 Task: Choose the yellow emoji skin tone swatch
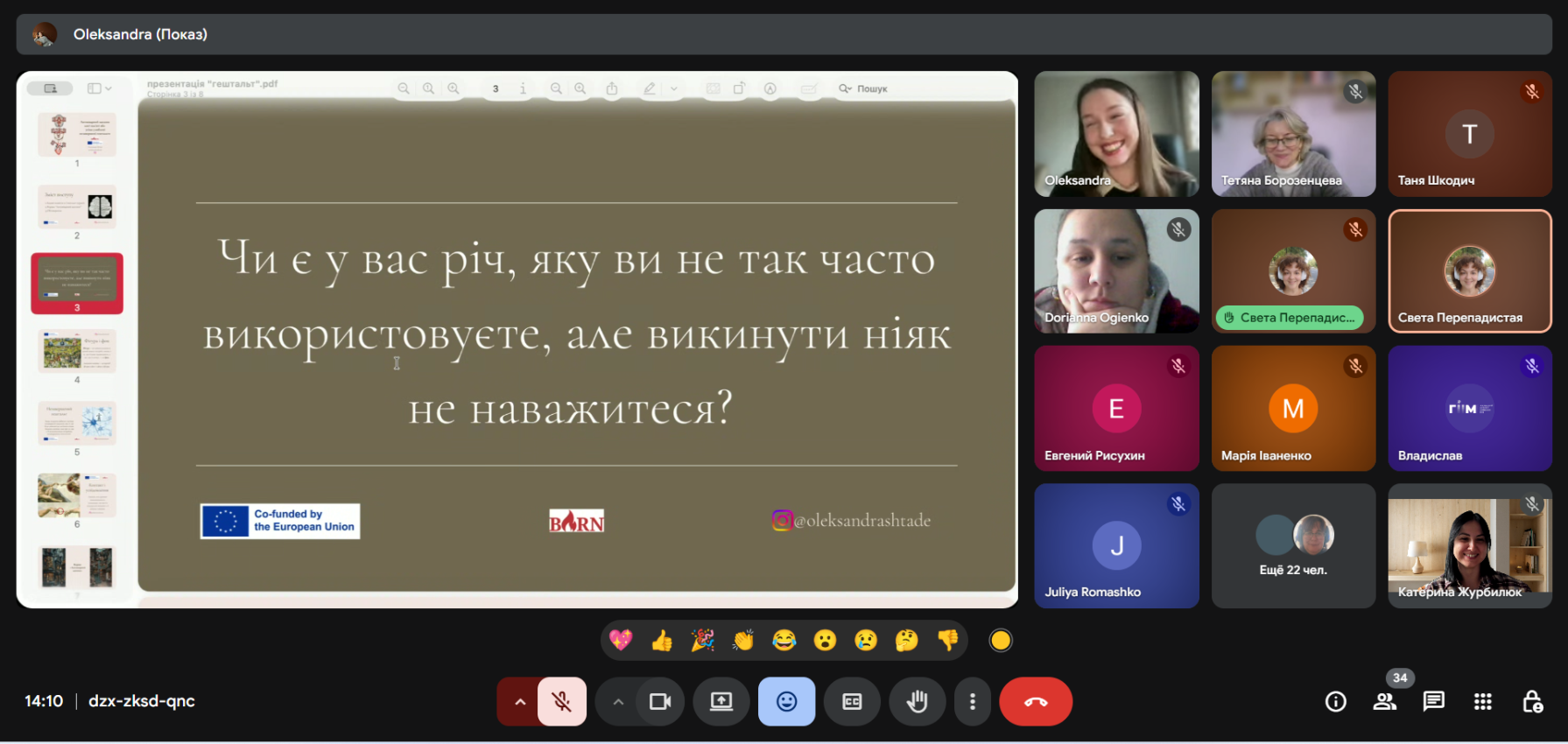pyautogui.click(x=1000, y=641)
